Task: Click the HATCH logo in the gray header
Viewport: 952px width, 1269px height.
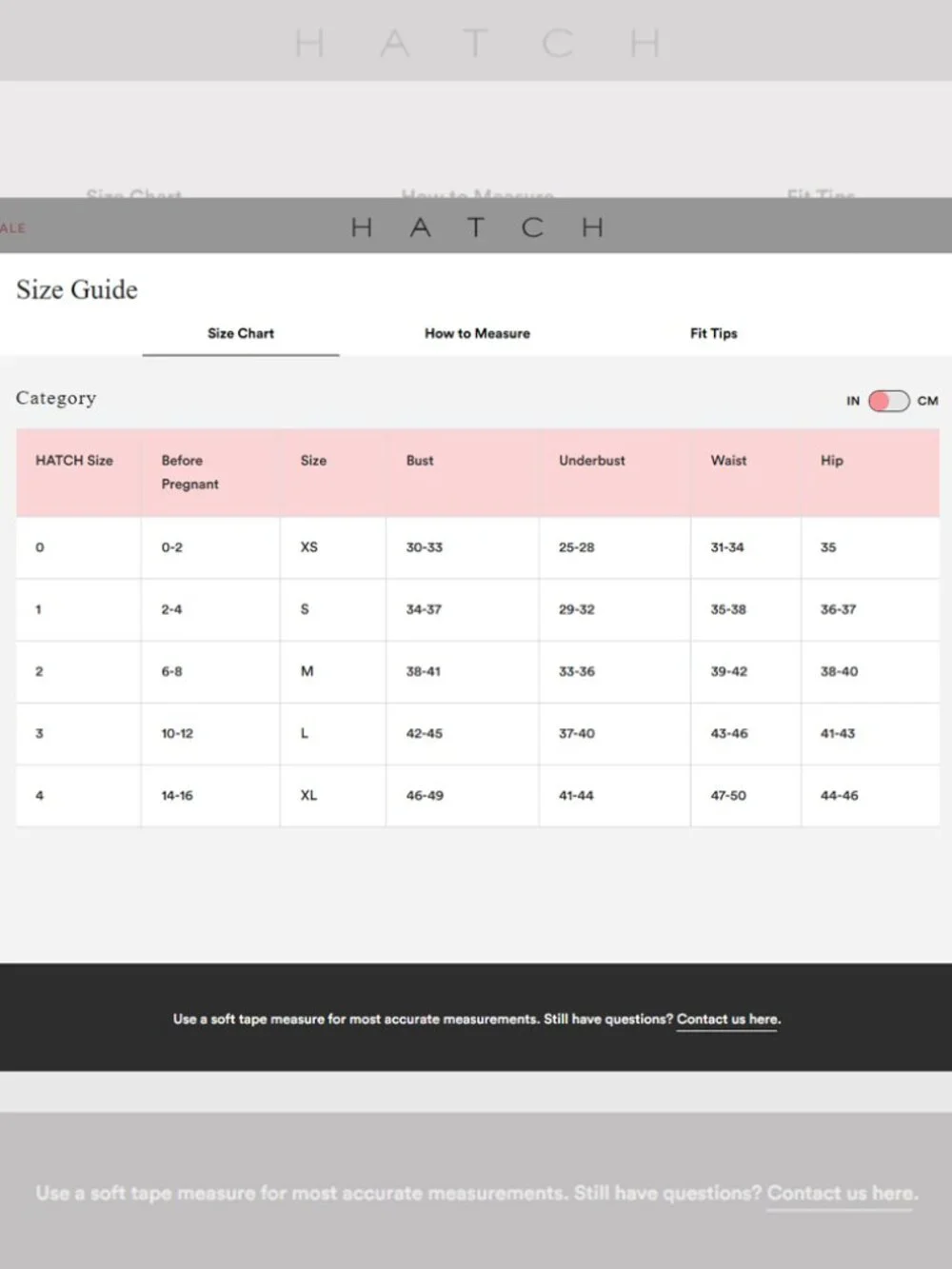Action: (x=477, y=228)
